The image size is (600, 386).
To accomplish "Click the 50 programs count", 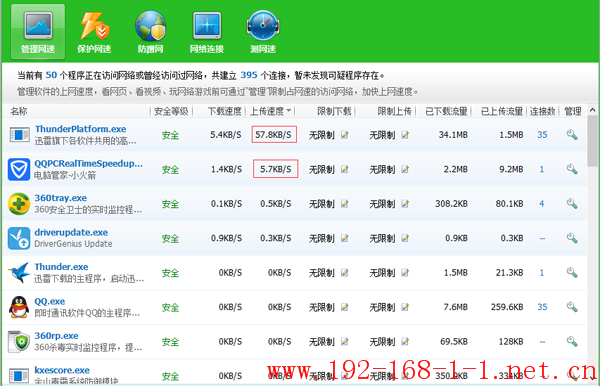I will [51, 75].
